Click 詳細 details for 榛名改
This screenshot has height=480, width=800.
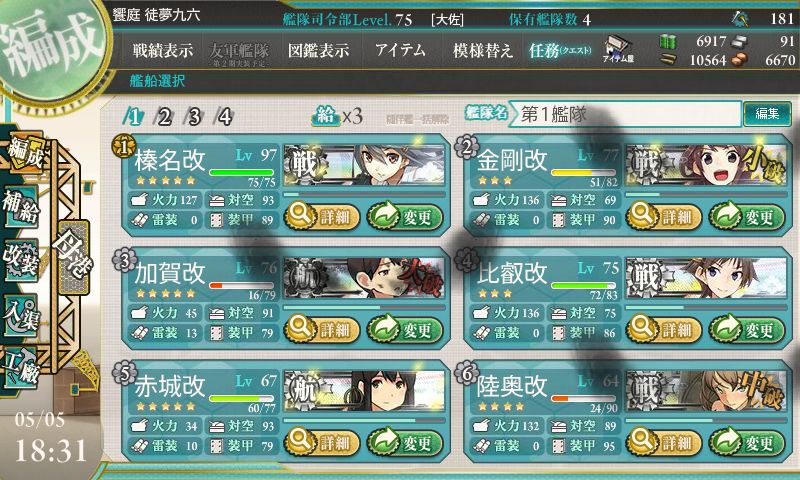point(322,217)
